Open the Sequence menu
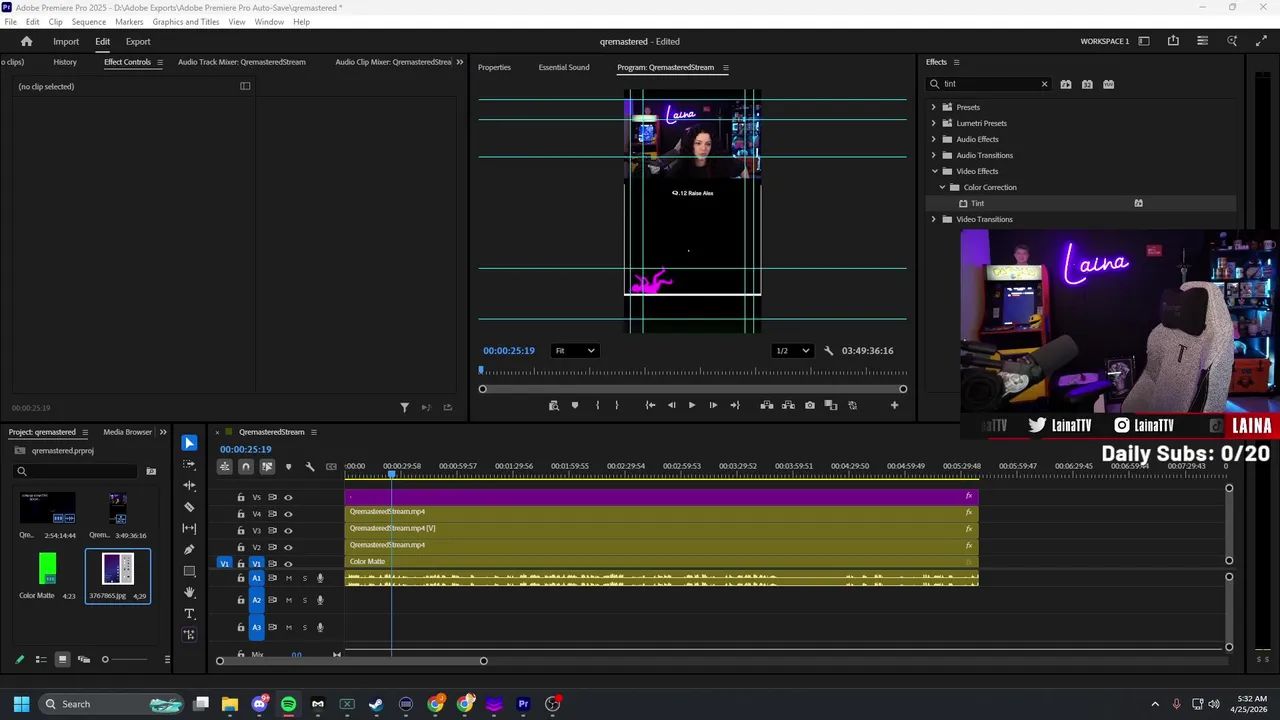 tap(88, 21)
